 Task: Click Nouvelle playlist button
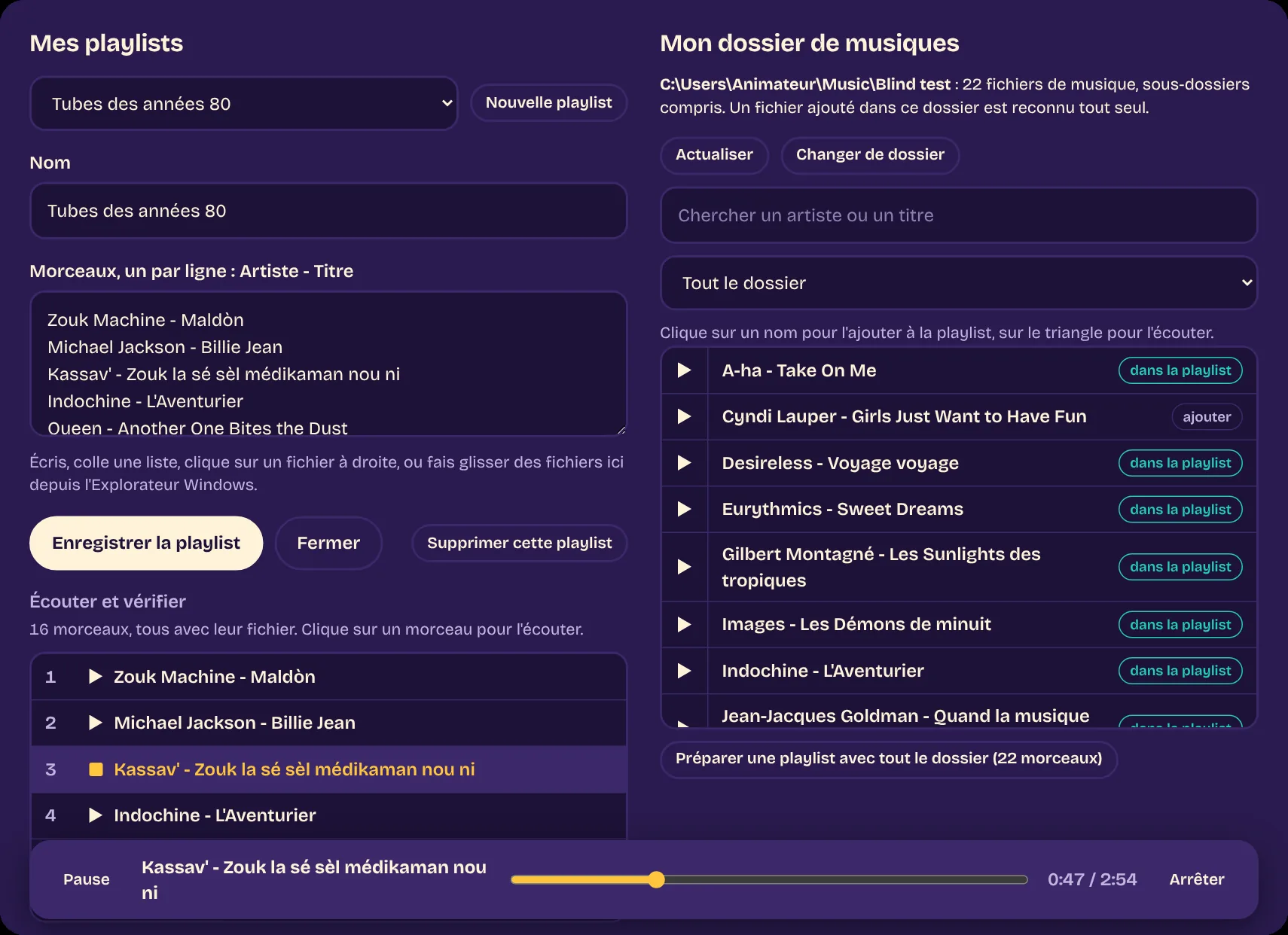(548, 102)
